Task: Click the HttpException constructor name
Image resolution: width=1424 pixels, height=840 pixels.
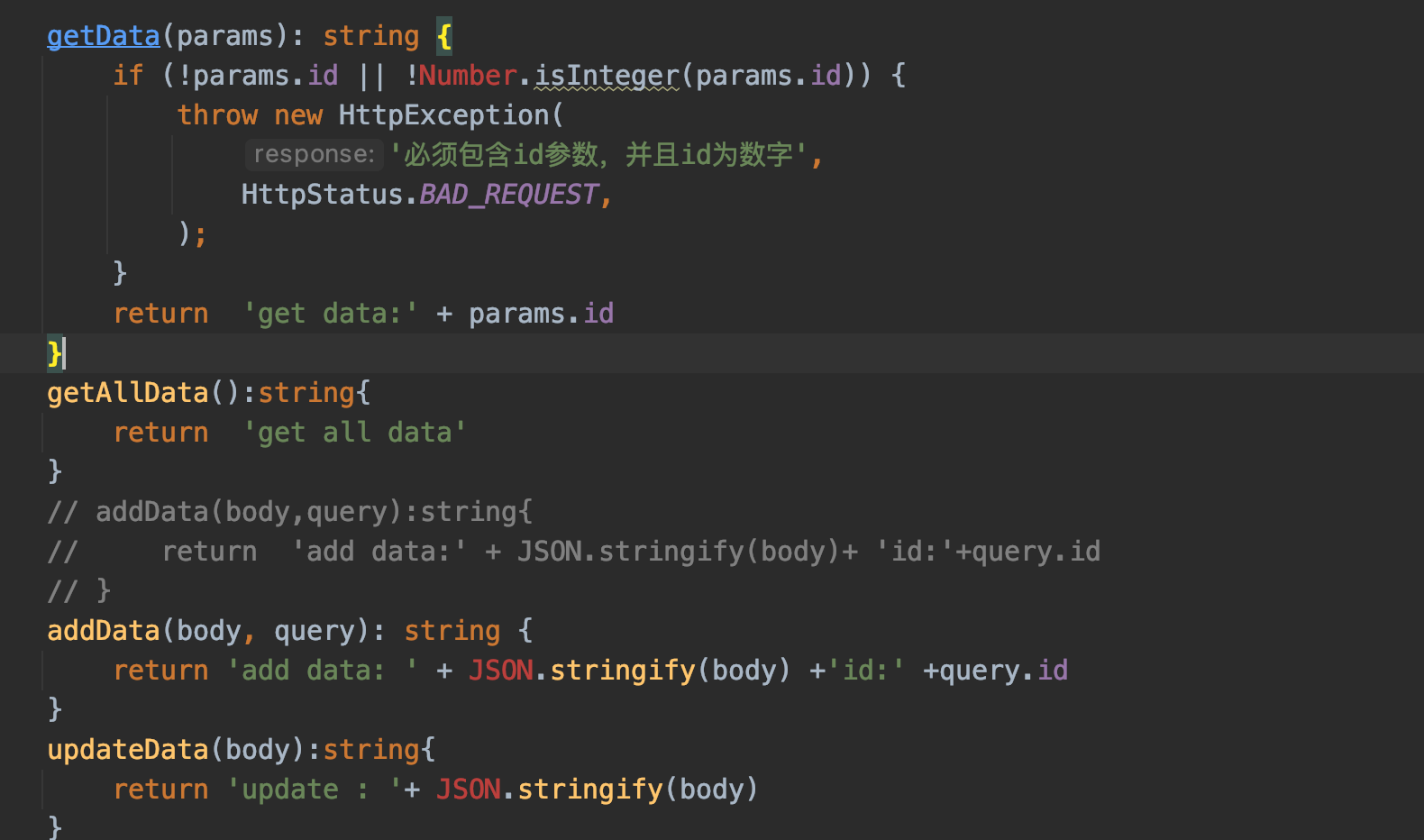Action: [x=443, y=115]
